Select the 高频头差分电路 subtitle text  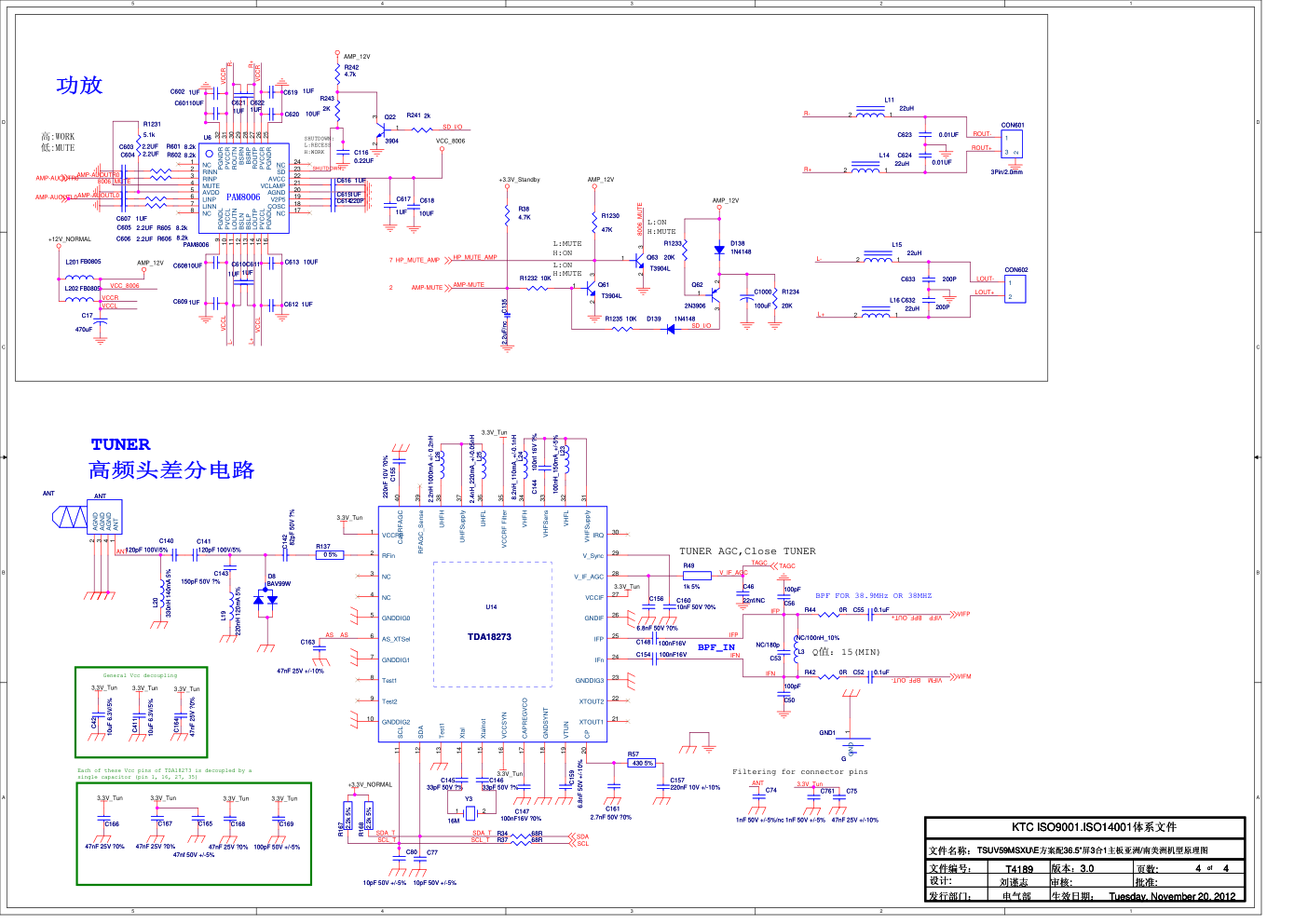(x=171, y=469)
